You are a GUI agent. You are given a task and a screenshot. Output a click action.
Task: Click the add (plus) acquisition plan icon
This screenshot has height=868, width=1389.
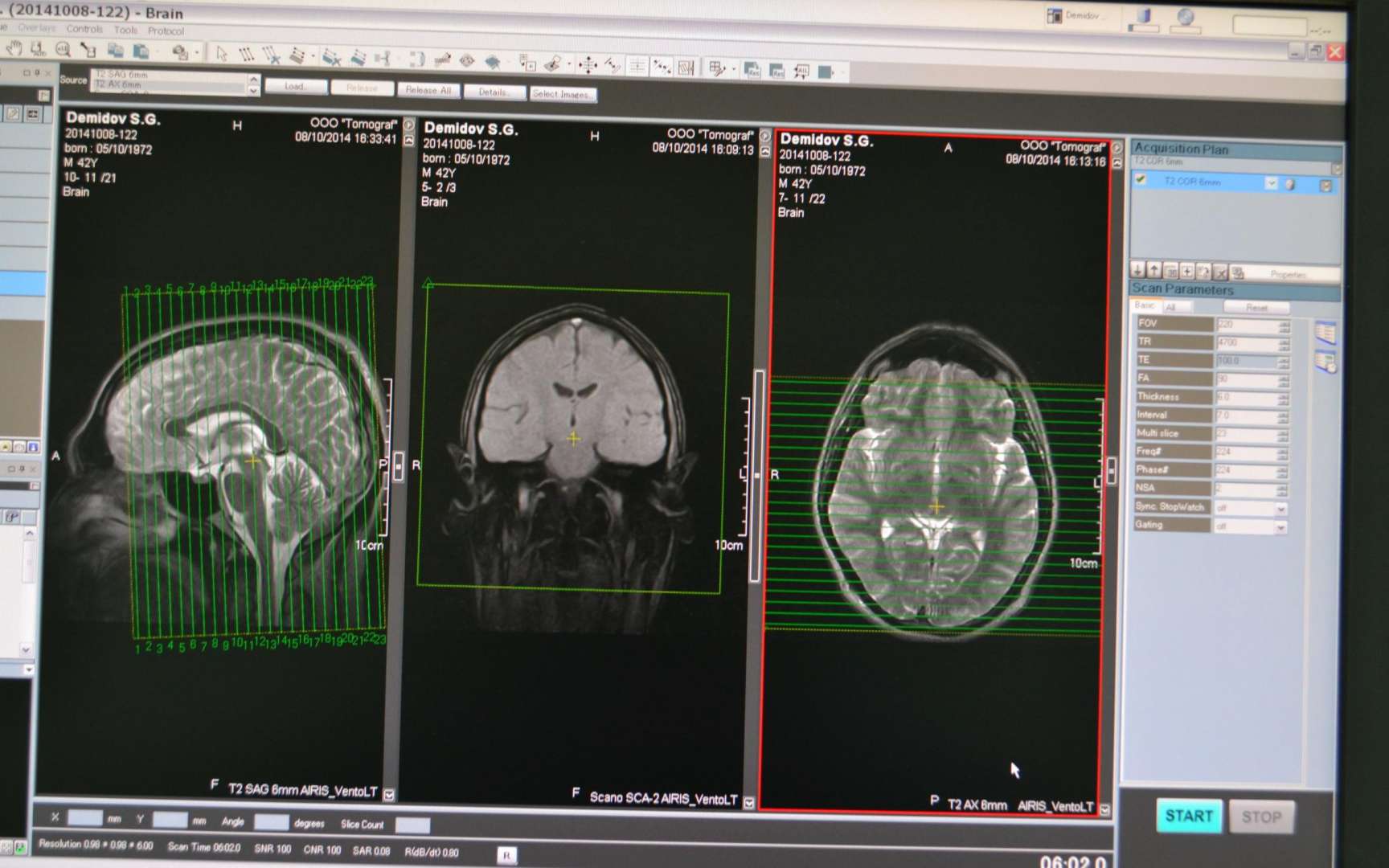coord(1187,272)
